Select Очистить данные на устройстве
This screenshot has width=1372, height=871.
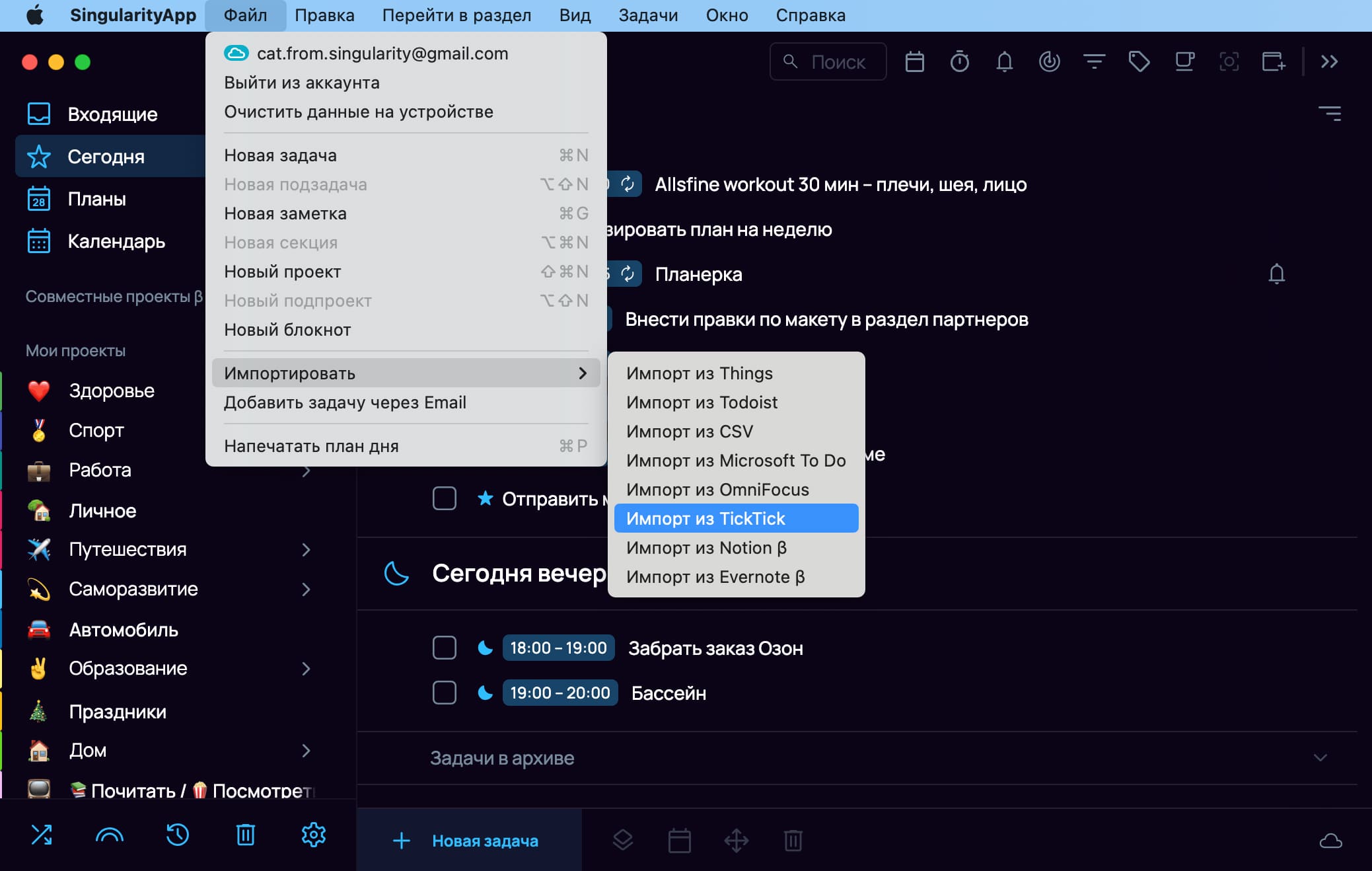(406, 112)
